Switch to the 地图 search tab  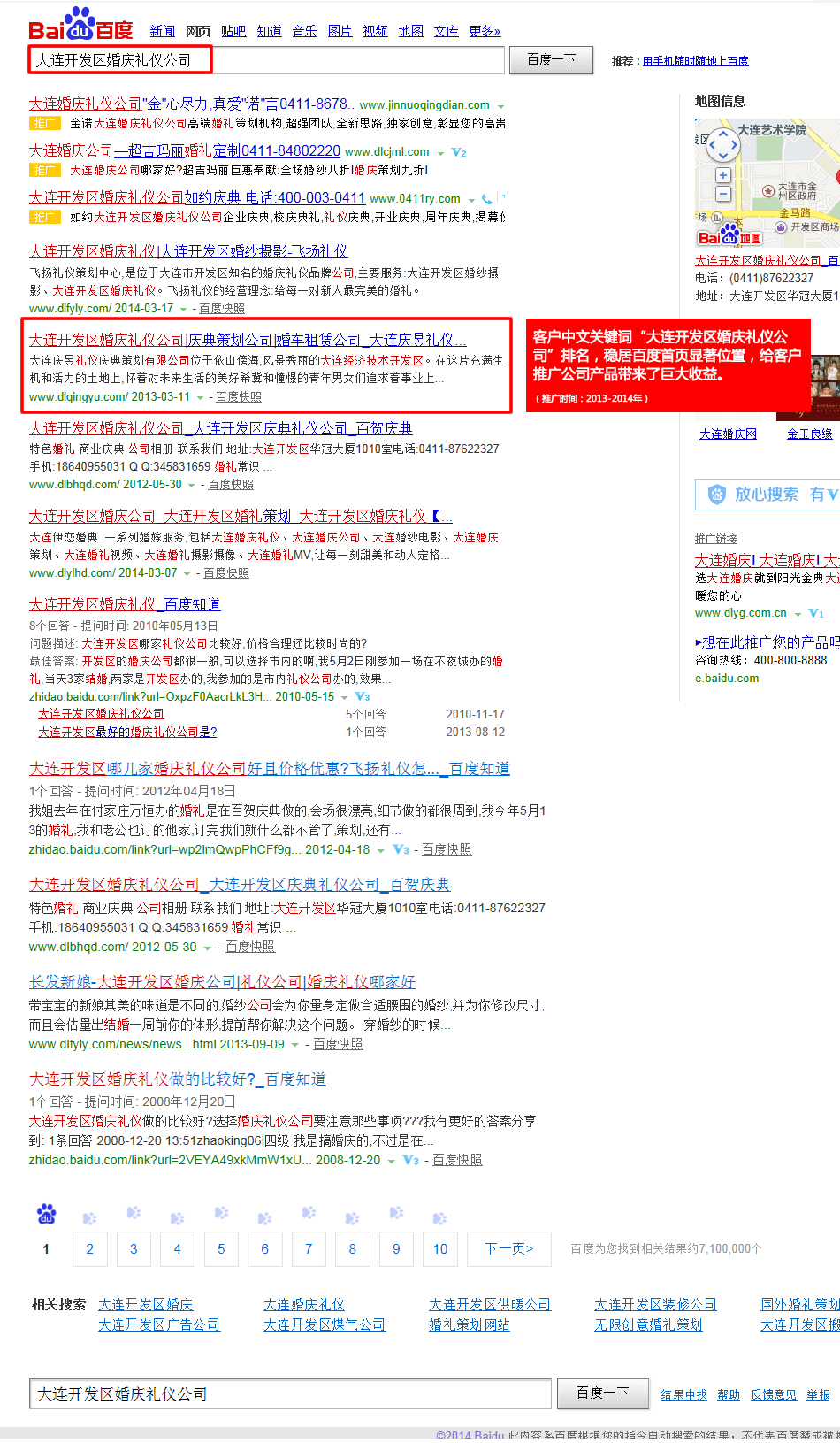pos(410,31)
